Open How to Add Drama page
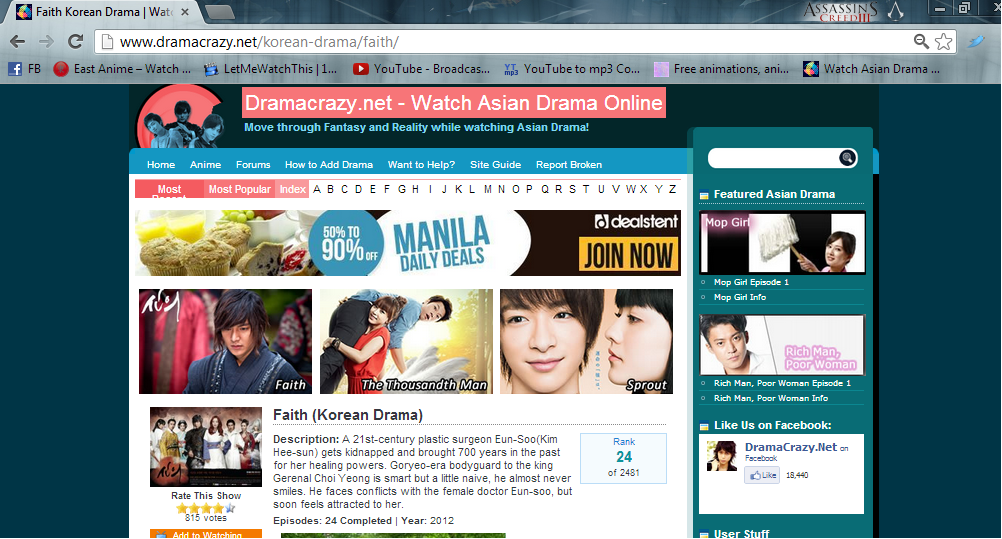Viewport: 1002px width, 539px height. 328,164
